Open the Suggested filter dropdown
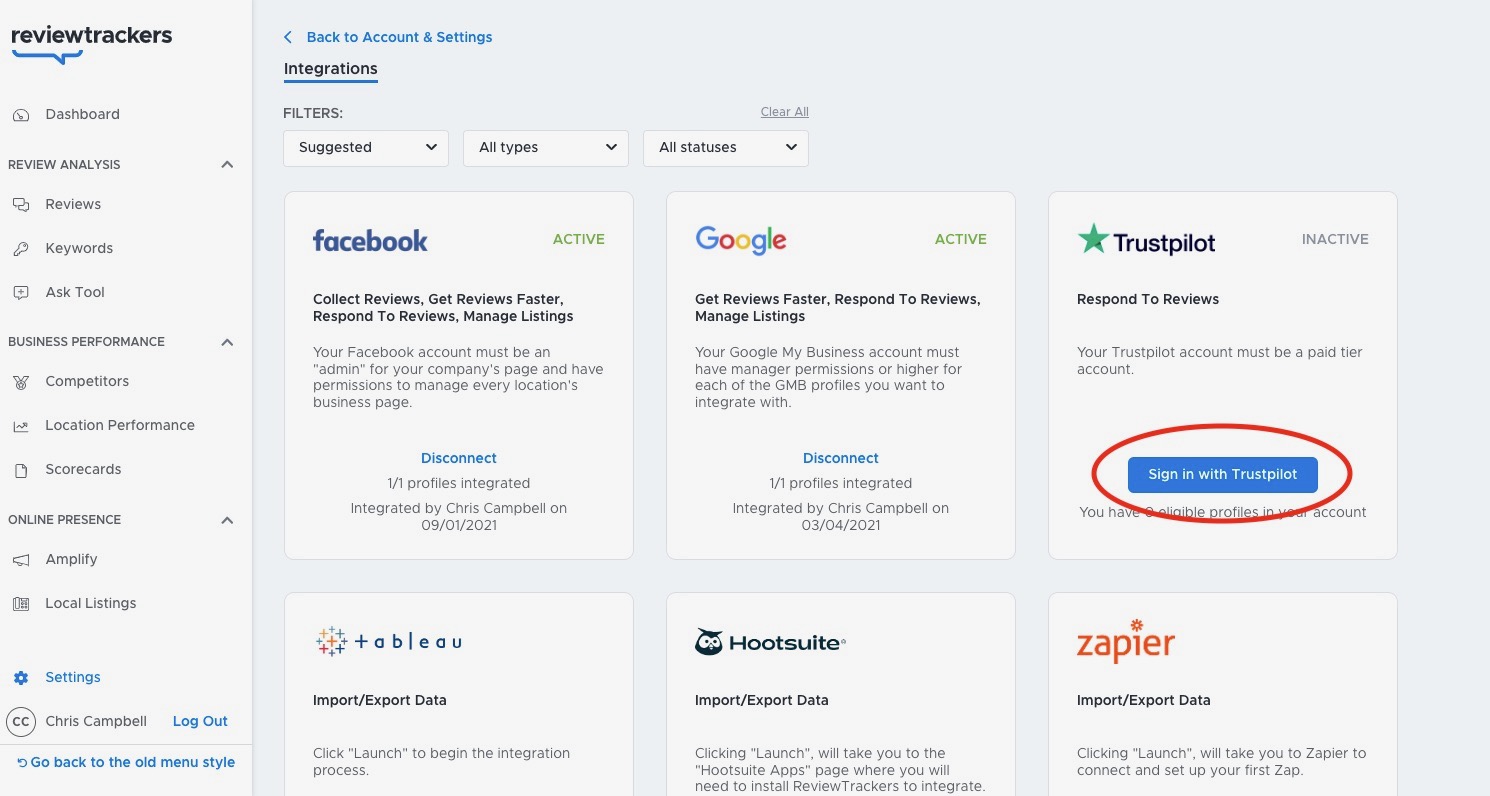The height and width of the screenshot is (796, 1490). [x=366, y=148]
